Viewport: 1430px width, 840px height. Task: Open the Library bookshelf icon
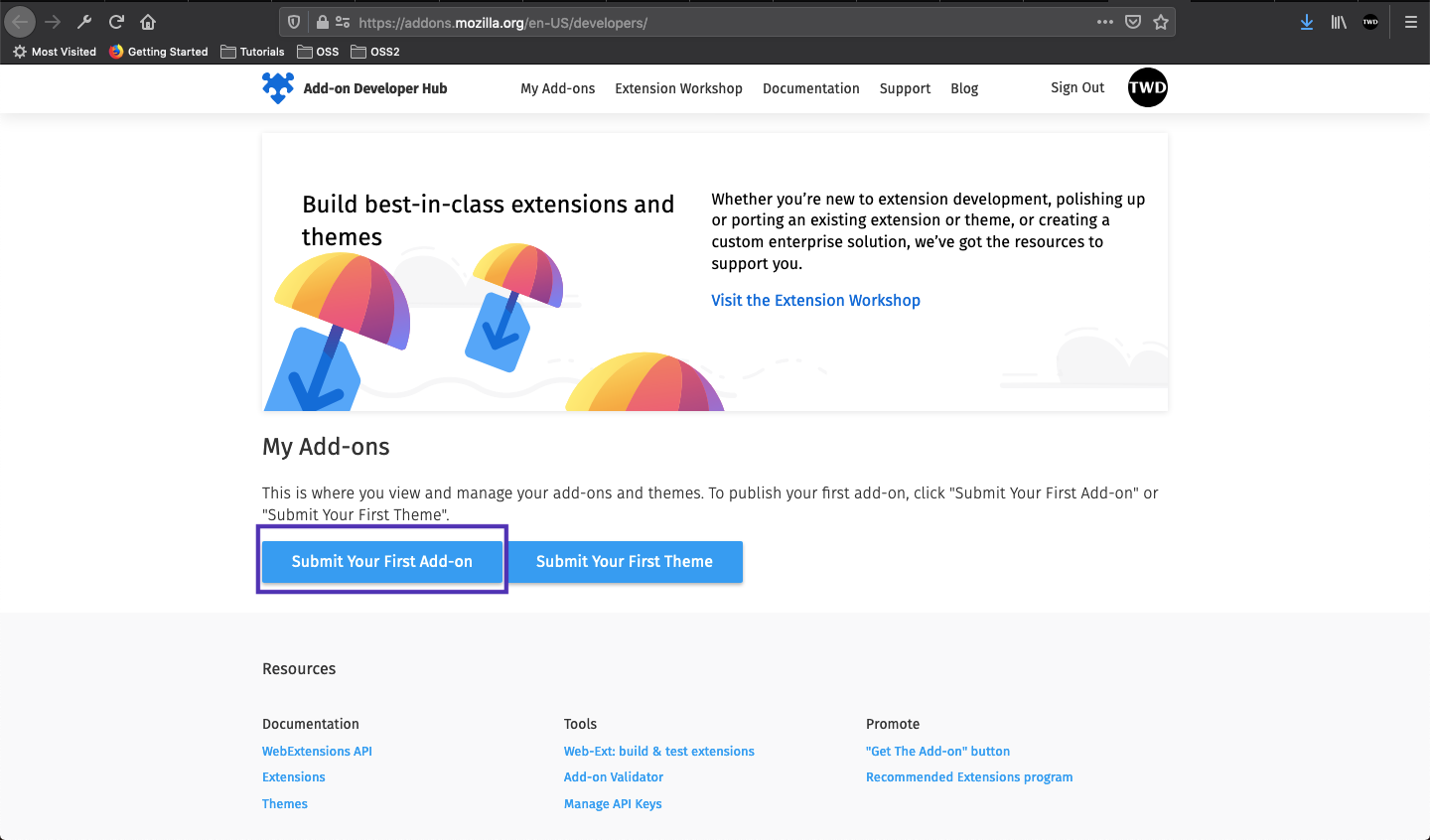pyautogui.click(x=1339, y=22)
